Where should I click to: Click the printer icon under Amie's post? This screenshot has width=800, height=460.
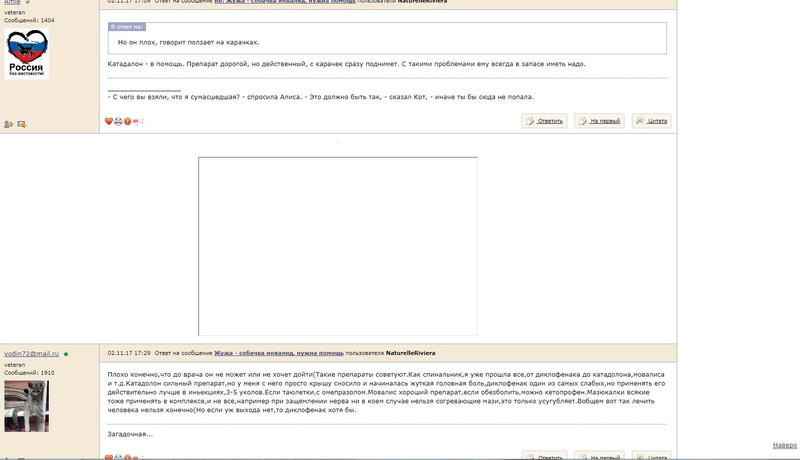click(x=118, y=121)
